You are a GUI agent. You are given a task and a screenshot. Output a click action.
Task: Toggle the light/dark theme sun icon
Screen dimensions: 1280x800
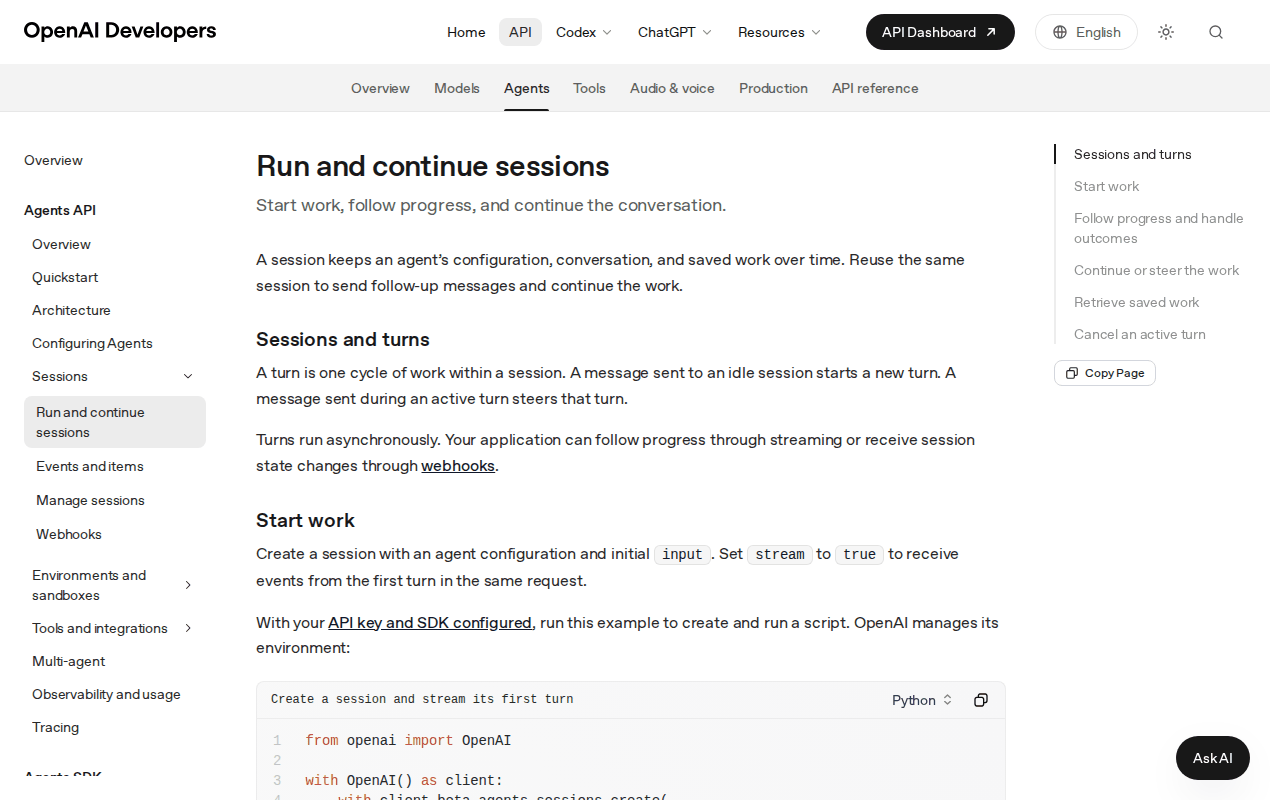click(1166, 32)
